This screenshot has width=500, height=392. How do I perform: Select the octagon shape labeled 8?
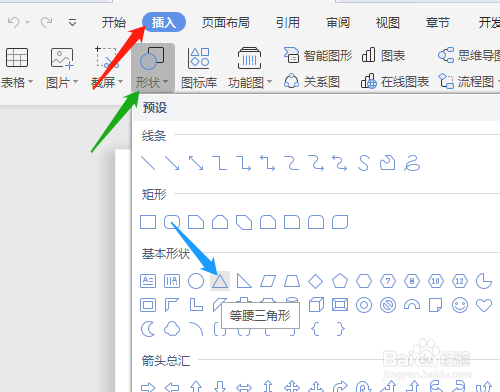[x=412, y=281]
